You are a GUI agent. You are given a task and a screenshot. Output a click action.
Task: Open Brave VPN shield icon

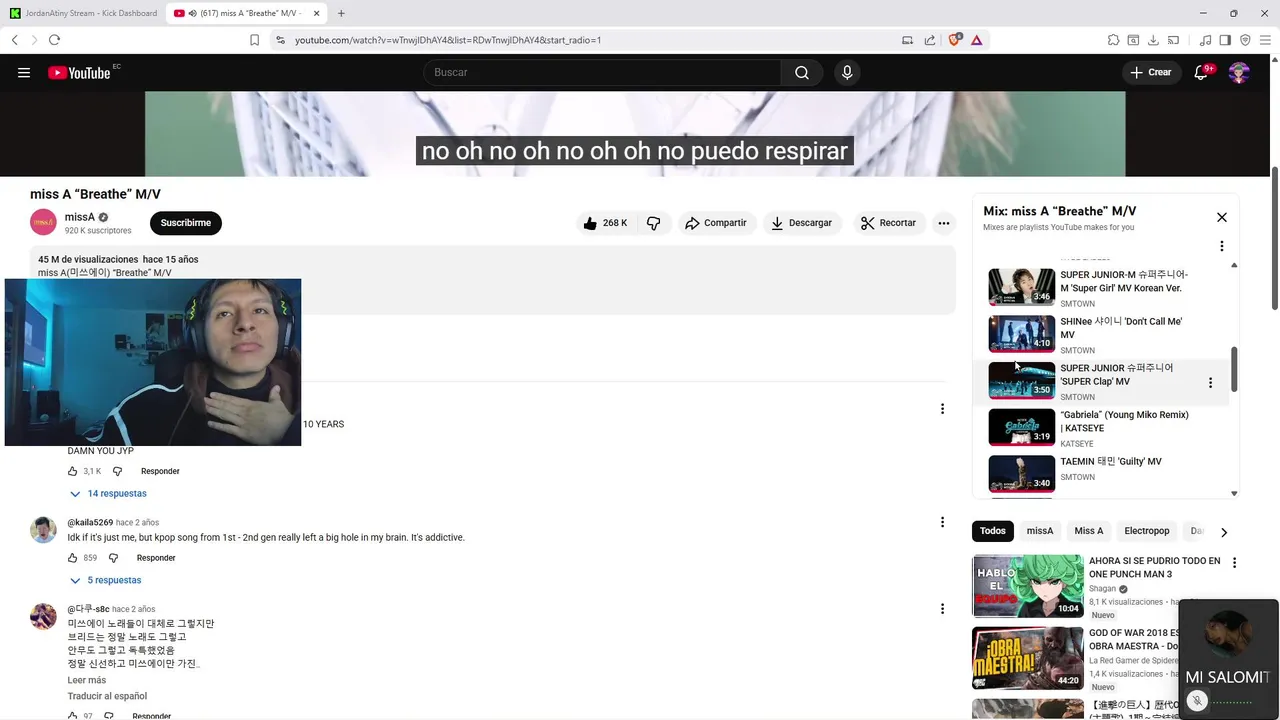tap(1245, 40)
